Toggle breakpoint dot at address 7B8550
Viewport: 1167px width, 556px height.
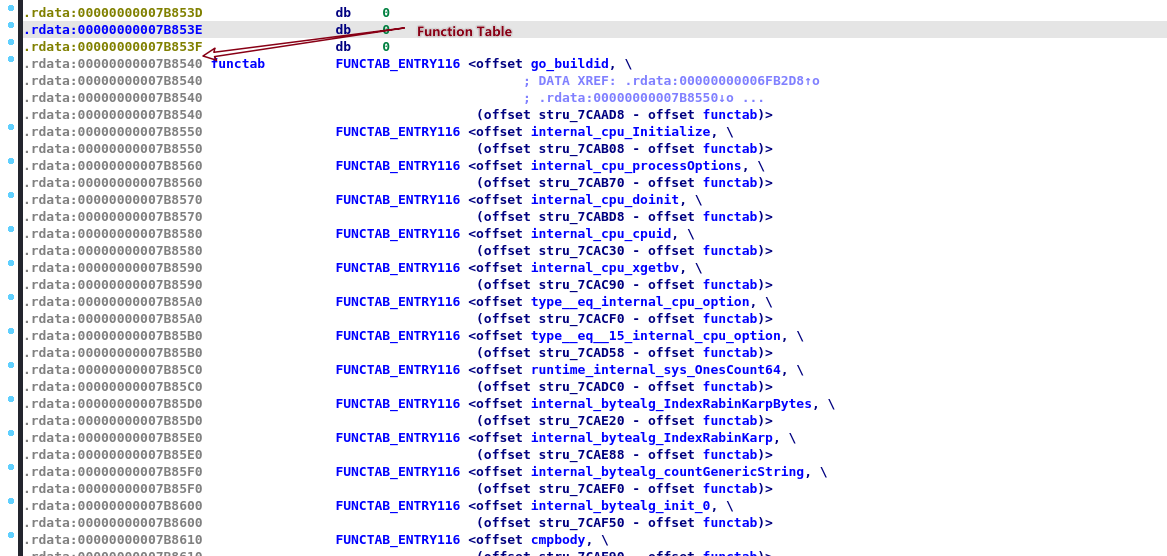coord(10,128)
